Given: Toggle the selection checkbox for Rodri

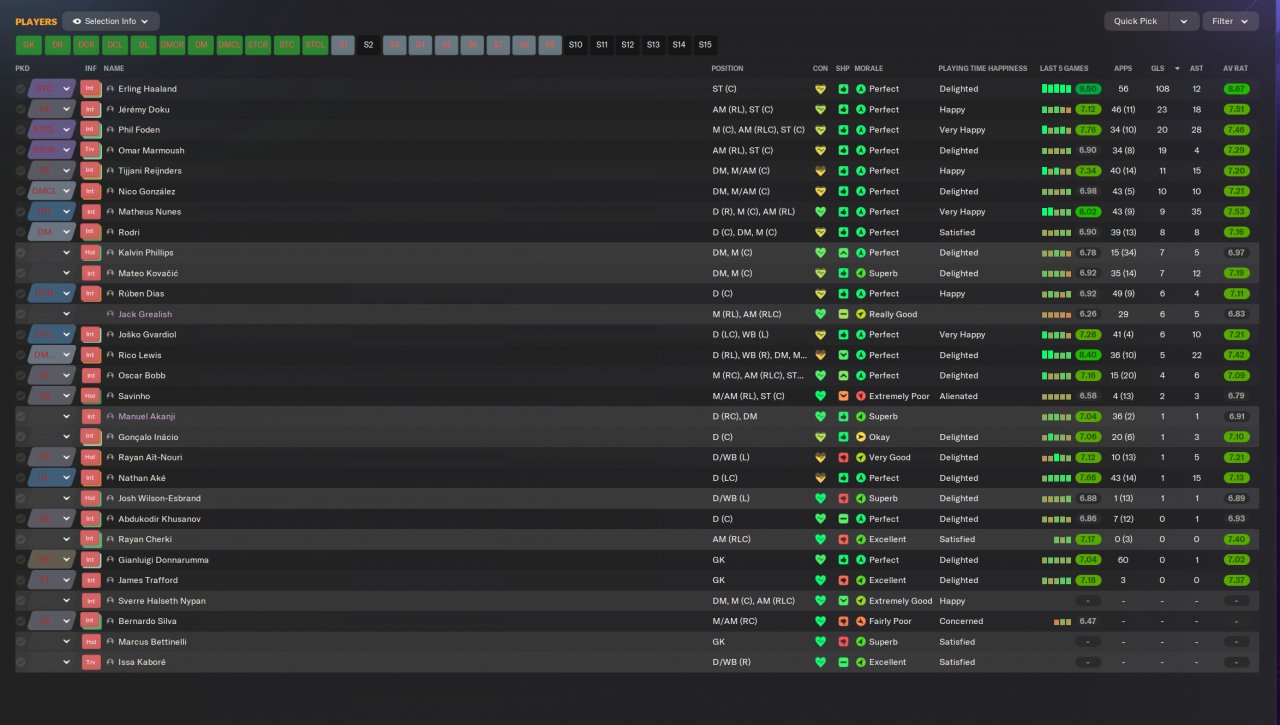Looking at the screenshot, I should point(21,232).
